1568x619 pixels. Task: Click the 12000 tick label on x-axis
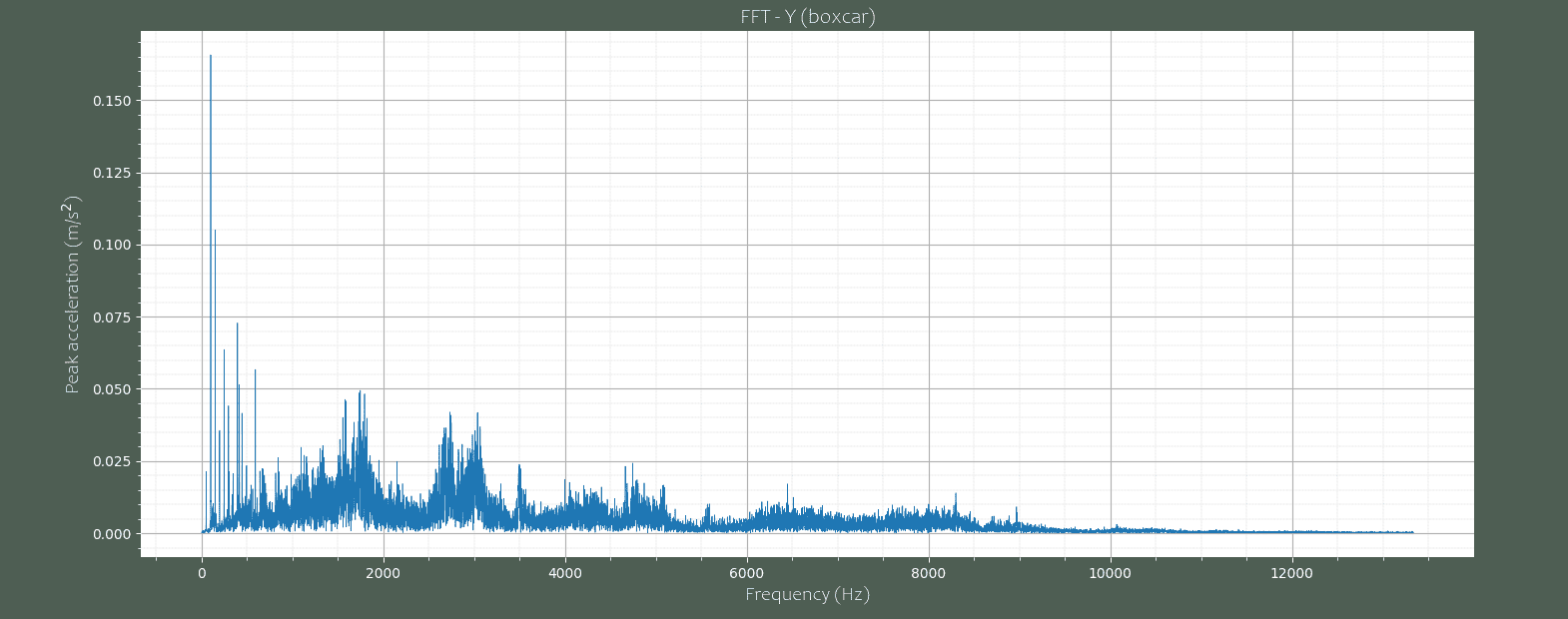(x=1292, y=573)
